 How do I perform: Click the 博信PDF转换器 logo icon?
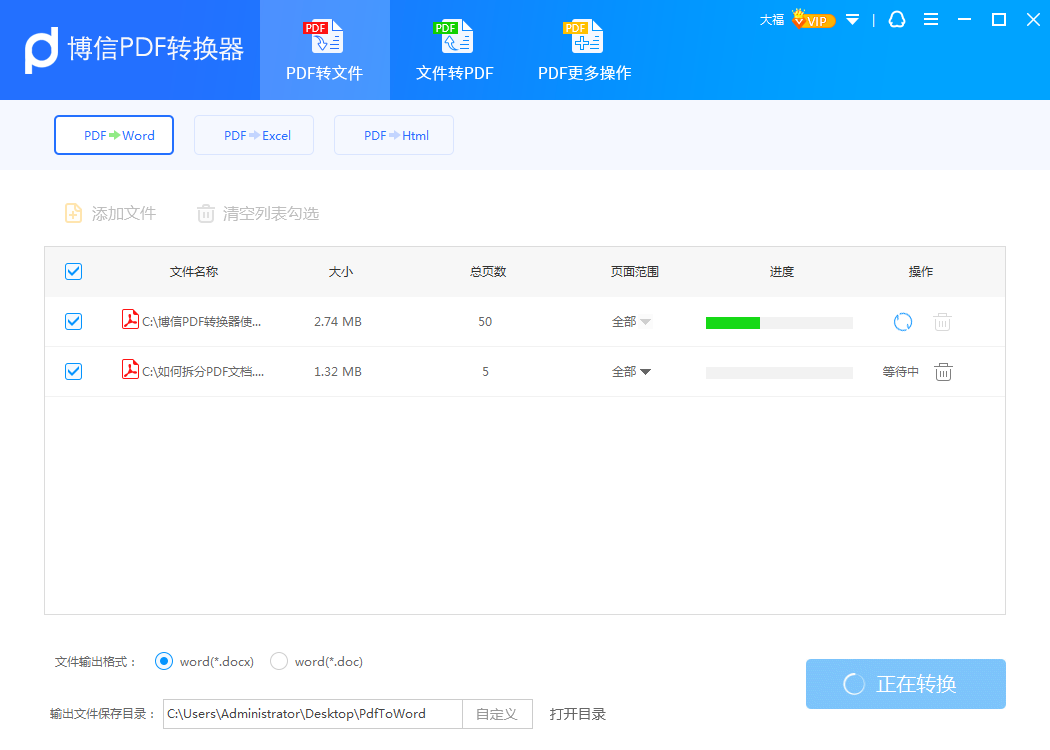41,50
